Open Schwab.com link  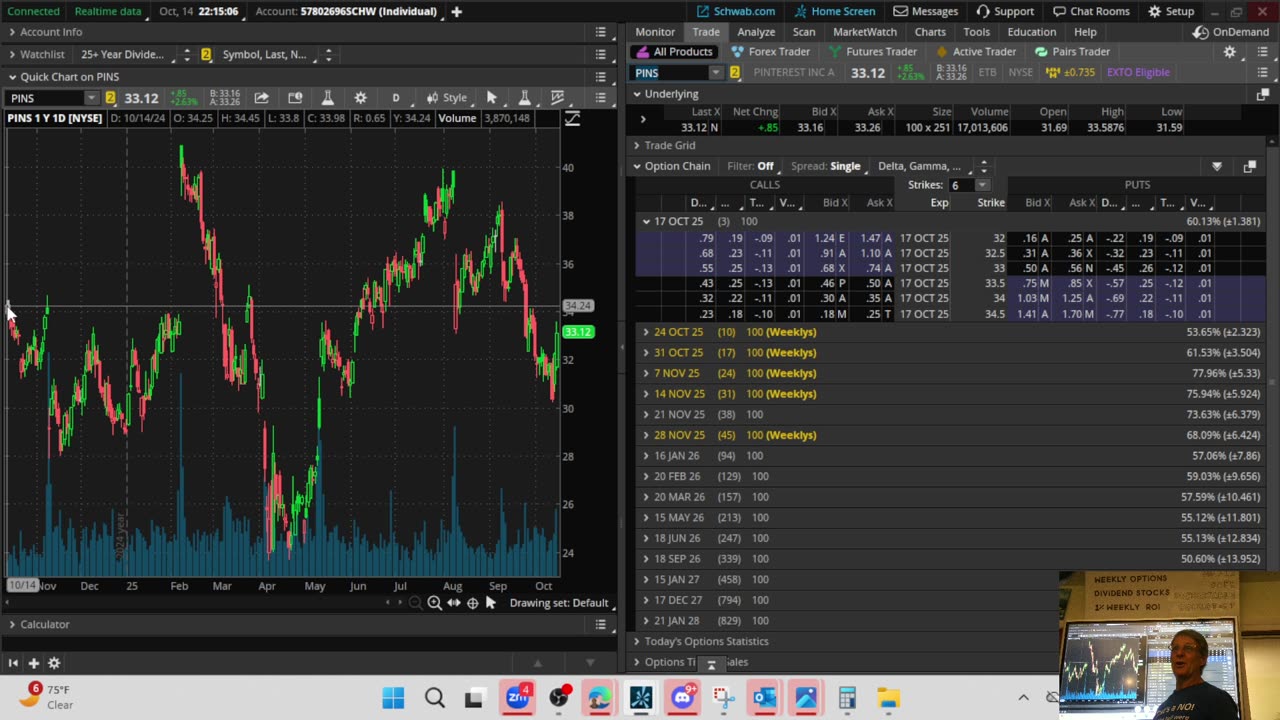coord(735,11)
